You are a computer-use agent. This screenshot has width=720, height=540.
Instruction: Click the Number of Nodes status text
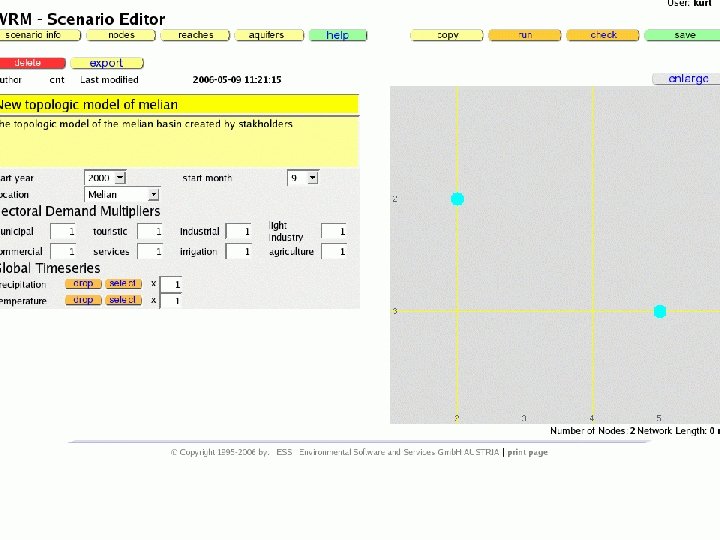click(x=592, y=431)
